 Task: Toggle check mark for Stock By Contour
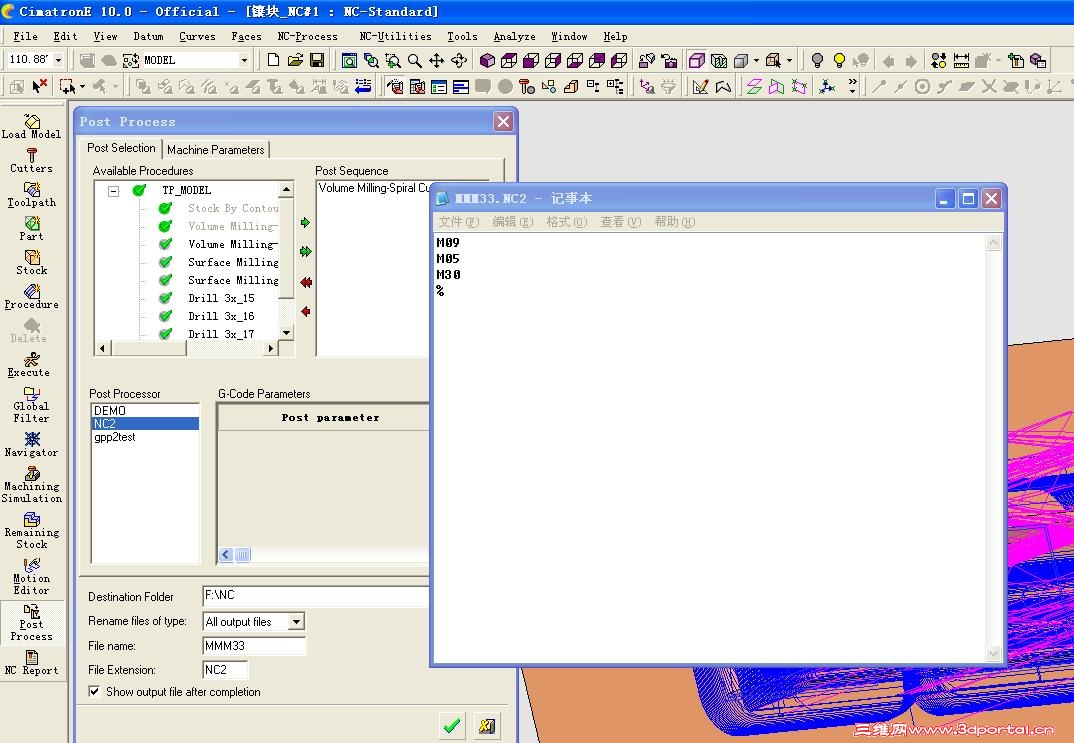[x=165, y=208]
